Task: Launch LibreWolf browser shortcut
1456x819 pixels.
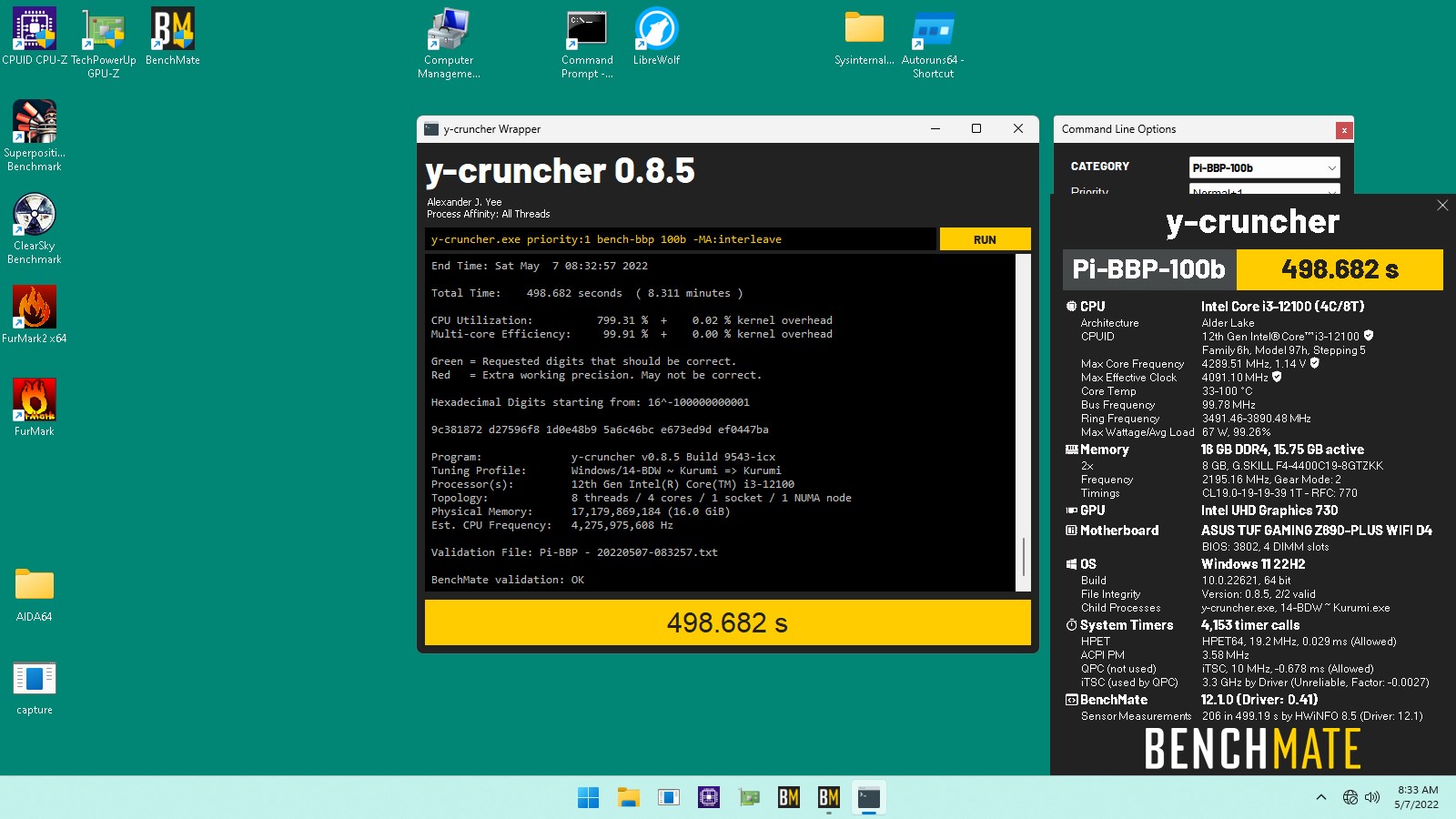Action: (656, 36)
